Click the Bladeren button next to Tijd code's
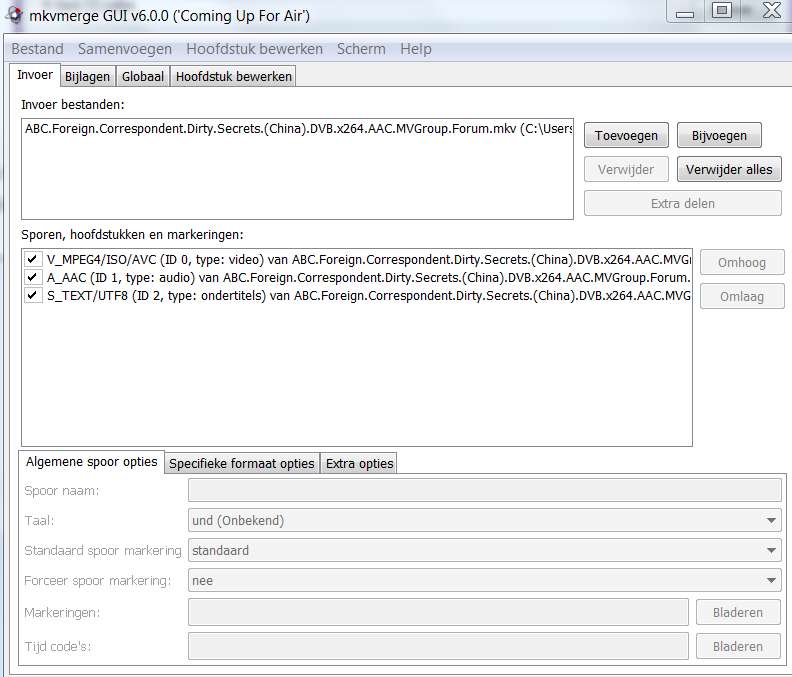Viewport: 792px width, 677px height. 738,646
